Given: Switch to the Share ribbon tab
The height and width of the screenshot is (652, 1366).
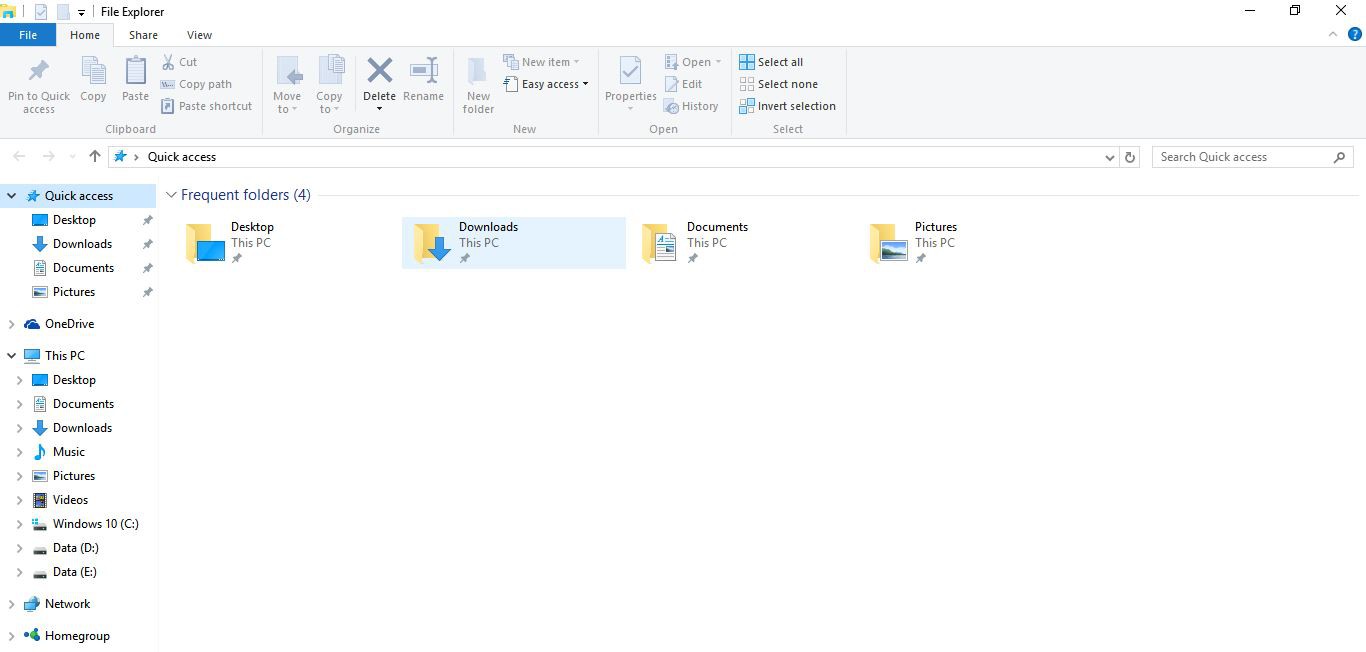Looking at the screenshot, I should tap(143, 35).
